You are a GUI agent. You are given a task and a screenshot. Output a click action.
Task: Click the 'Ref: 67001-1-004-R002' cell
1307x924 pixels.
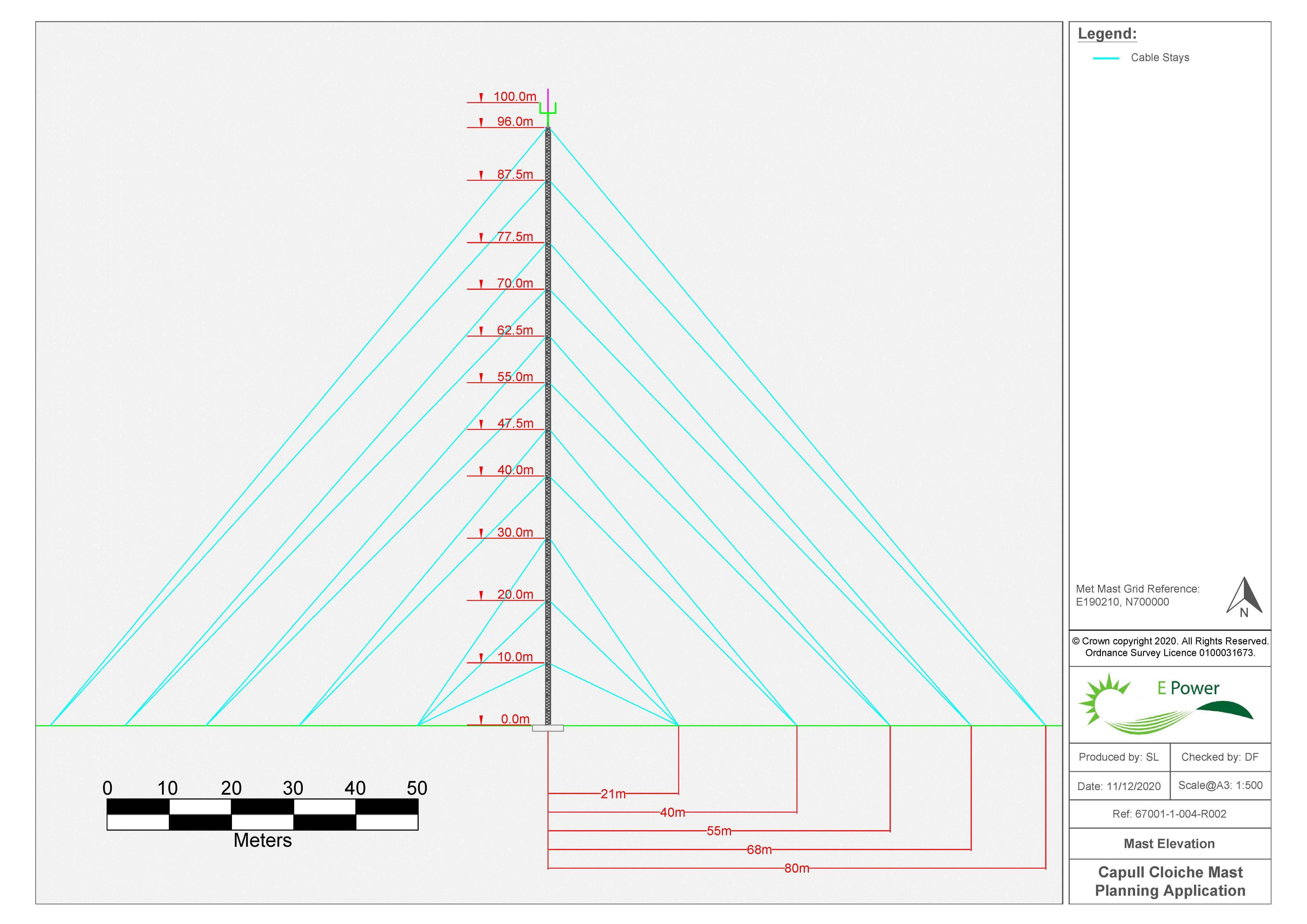(1170, 814)
